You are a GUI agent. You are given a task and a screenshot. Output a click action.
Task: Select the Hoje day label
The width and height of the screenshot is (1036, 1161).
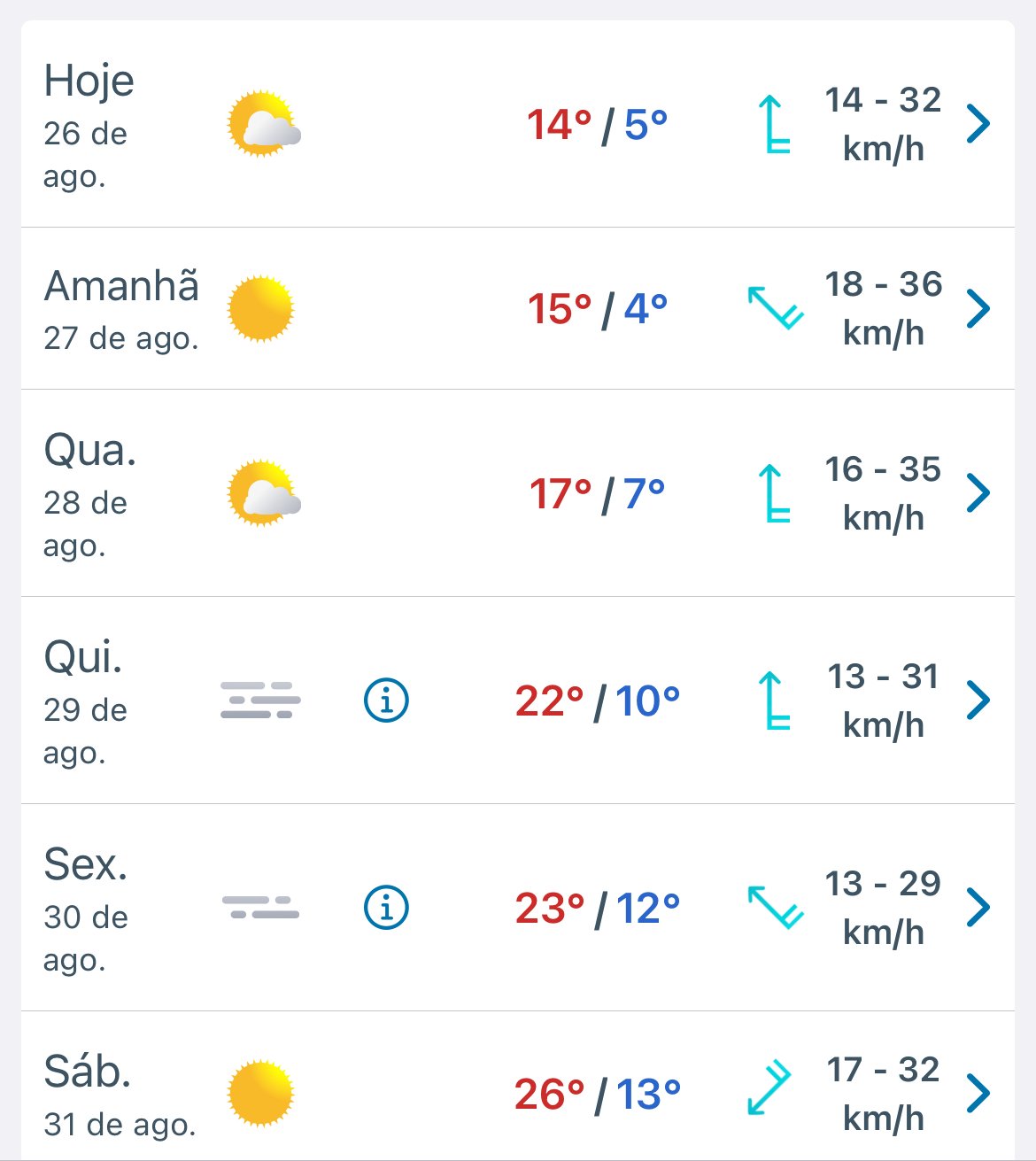(x=89, y=82)
